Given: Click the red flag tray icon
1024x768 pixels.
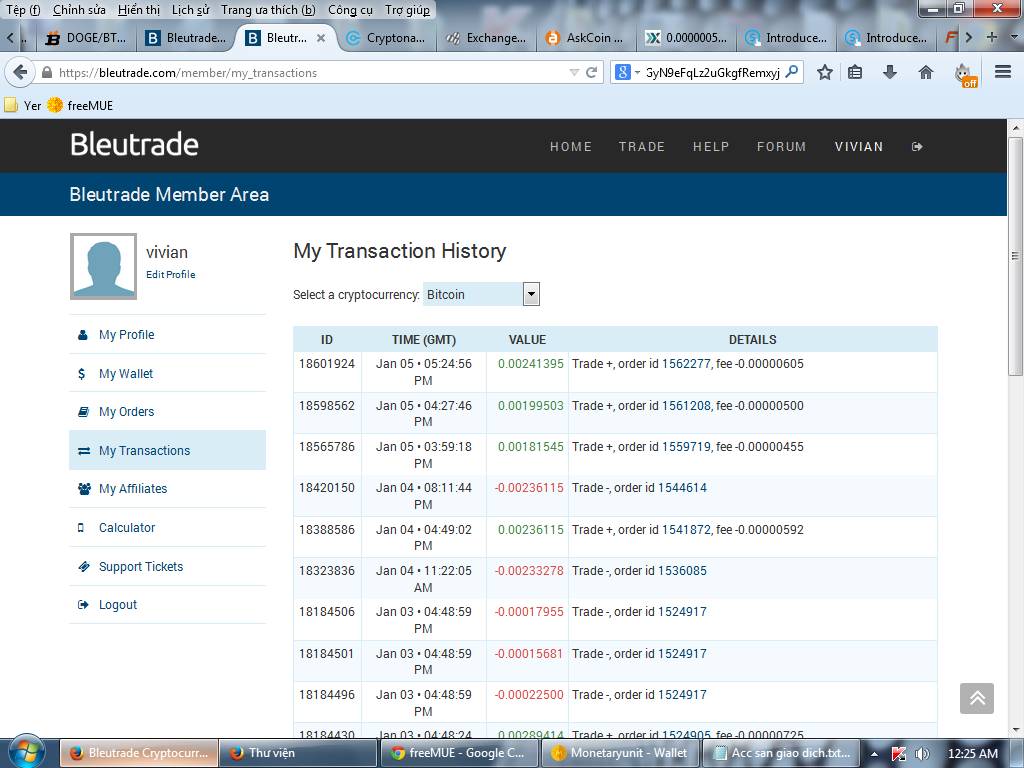Looking at the screenshot, I should [x=899, y=753].
